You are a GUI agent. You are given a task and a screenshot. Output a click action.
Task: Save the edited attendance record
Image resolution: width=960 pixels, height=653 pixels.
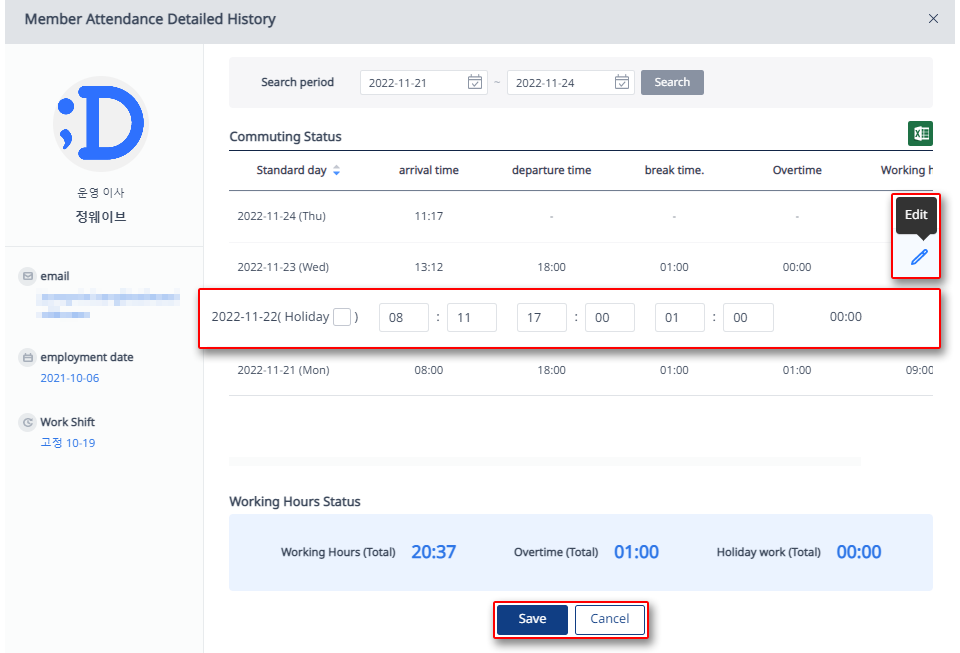point(531,619)
